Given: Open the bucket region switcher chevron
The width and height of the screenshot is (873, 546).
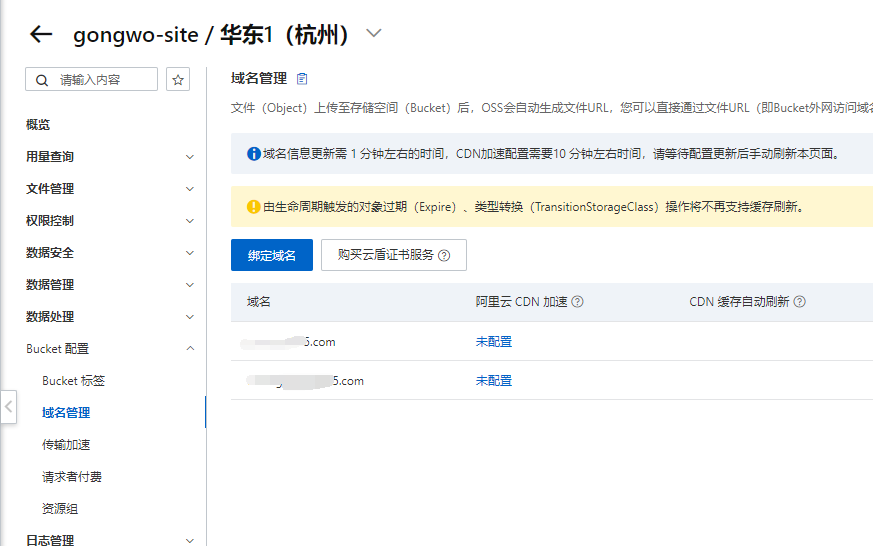Looking at the screenshot, I should 374,33.
